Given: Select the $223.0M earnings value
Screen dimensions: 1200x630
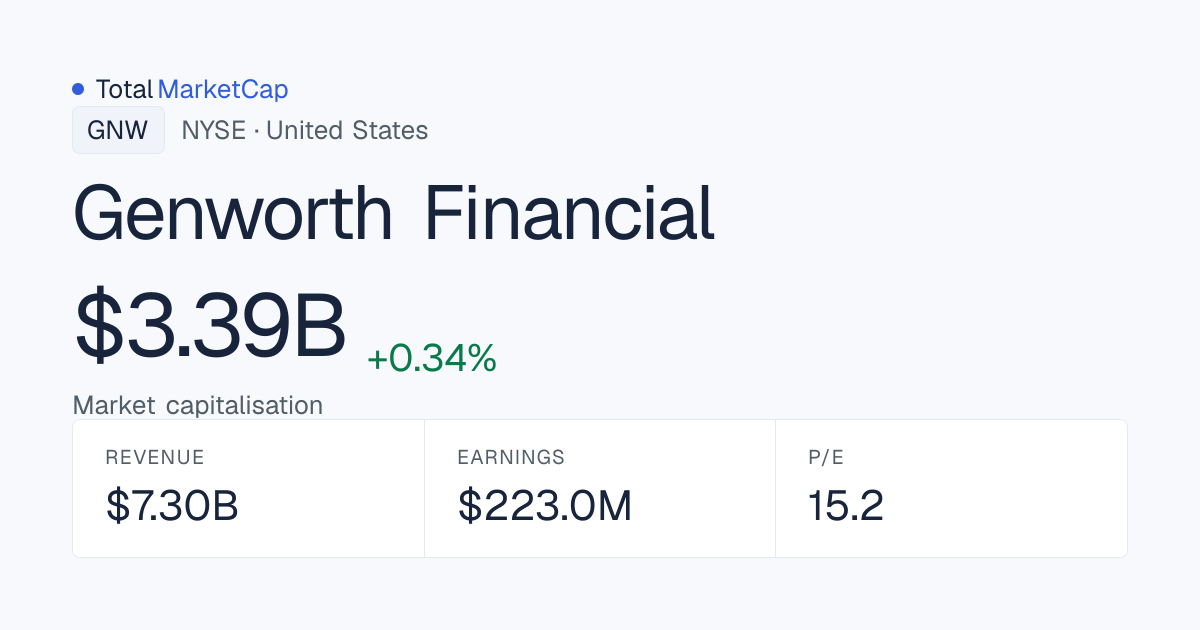Looking at the screenshot, I should pos(545,506).
